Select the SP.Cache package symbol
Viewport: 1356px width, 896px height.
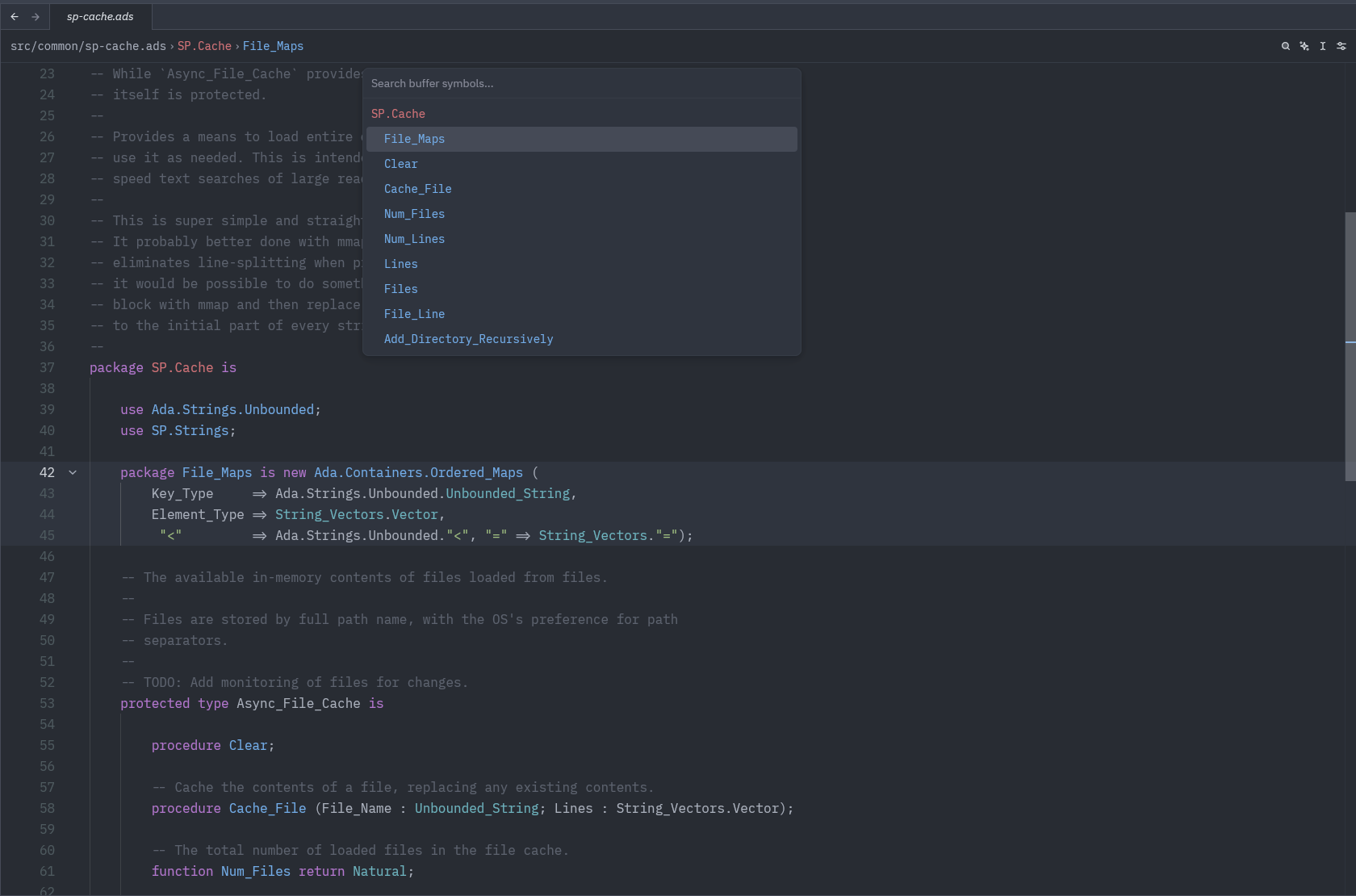398,114
